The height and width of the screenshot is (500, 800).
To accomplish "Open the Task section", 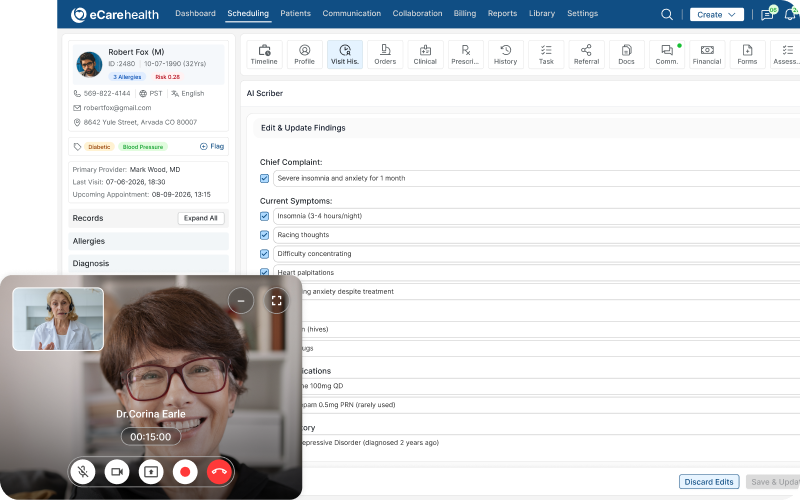I will coord(546,55).
